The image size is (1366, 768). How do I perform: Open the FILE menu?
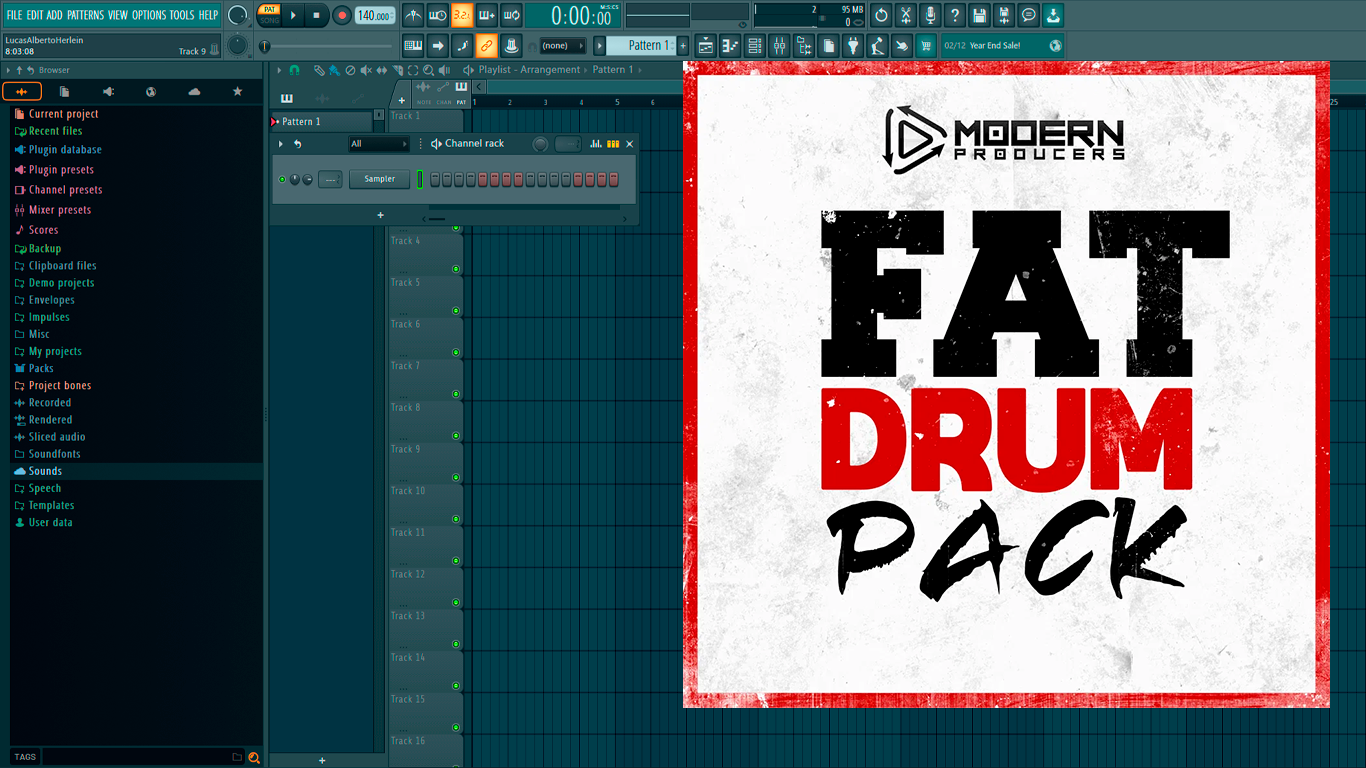tap(15, 15)
